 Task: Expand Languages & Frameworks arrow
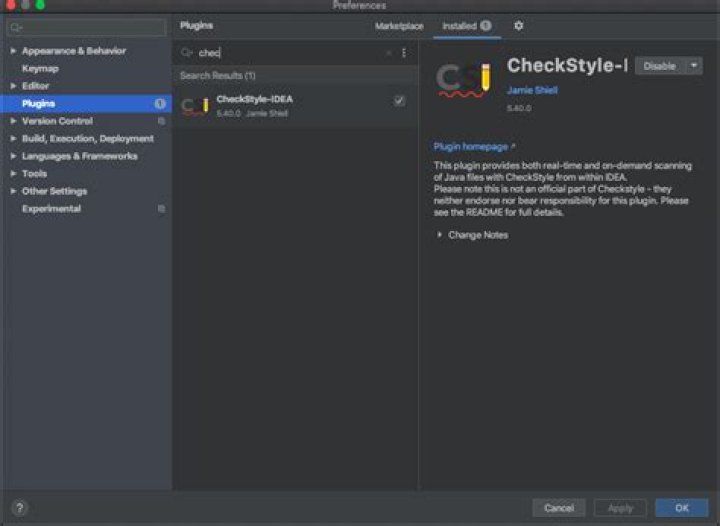pyautogui.click(x=13, y=156)
